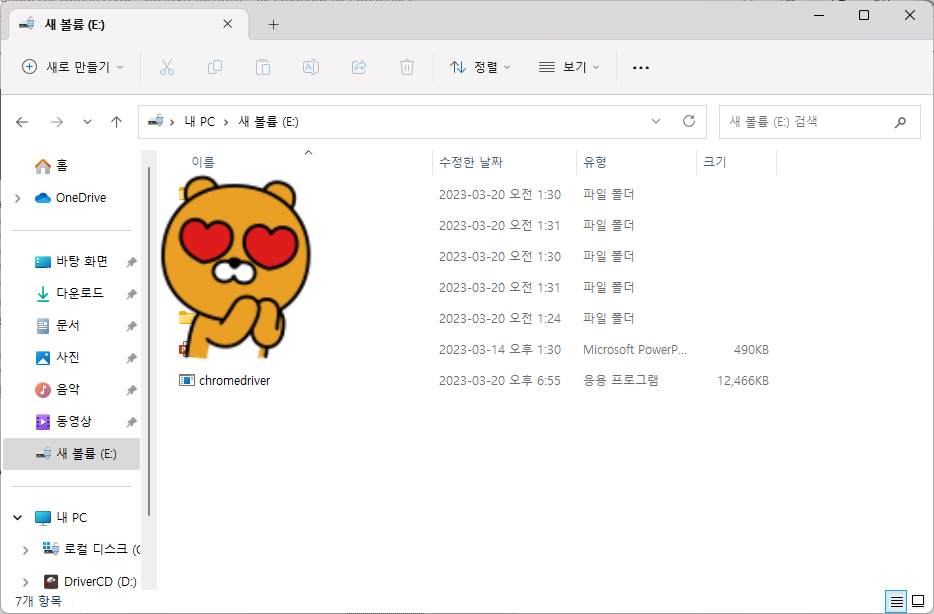This screenshot has height=614, width=934.
Task: Click 새 볼륨 (E:) in breadcrumb path
Action: click(269, 122)
